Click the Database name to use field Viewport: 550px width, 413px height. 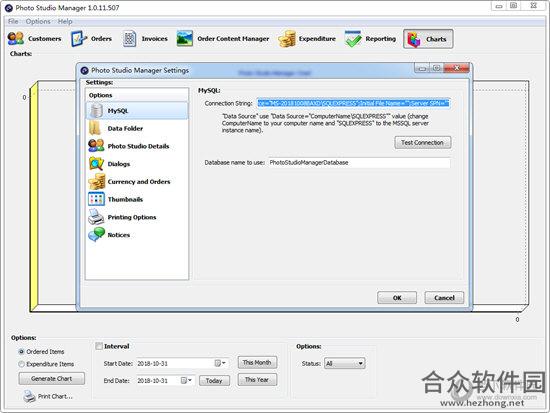(359, 163)
